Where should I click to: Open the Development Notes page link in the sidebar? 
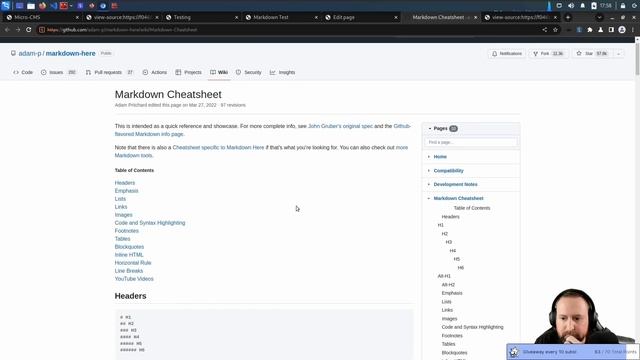456,184
